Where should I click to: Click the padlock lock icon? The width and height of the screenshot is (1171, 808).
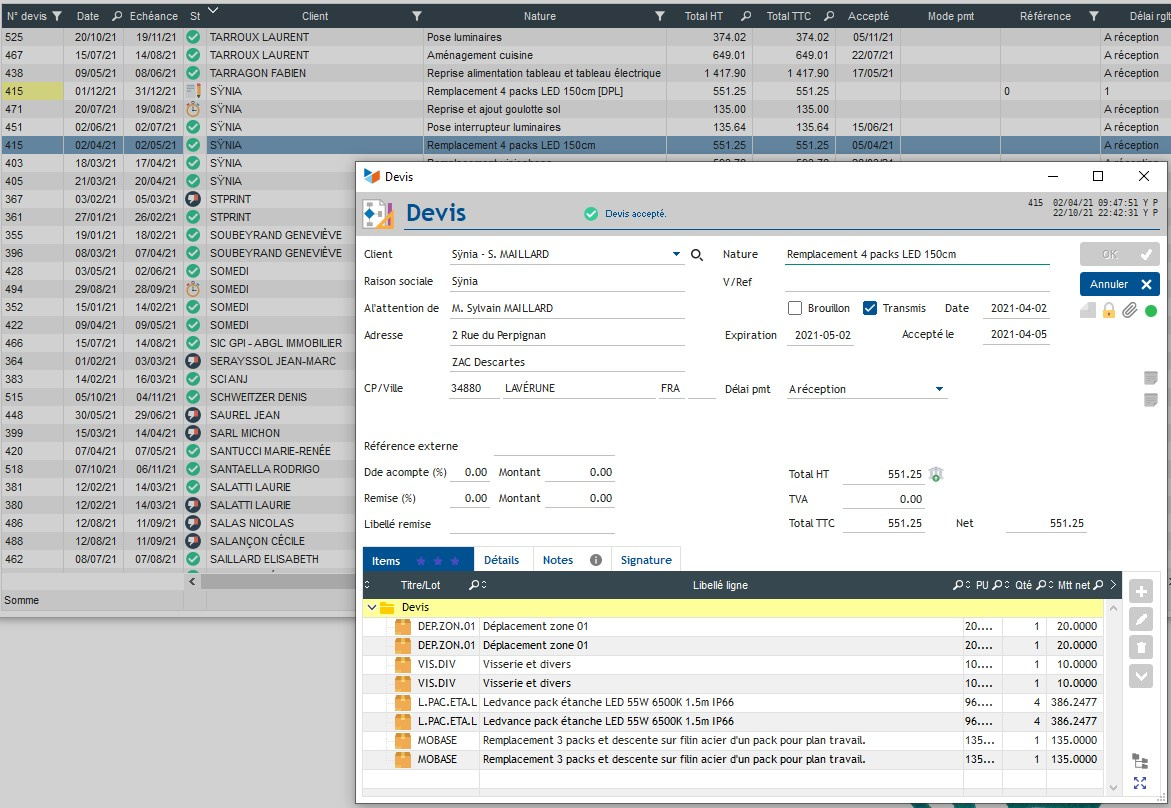coord(1108,311)
